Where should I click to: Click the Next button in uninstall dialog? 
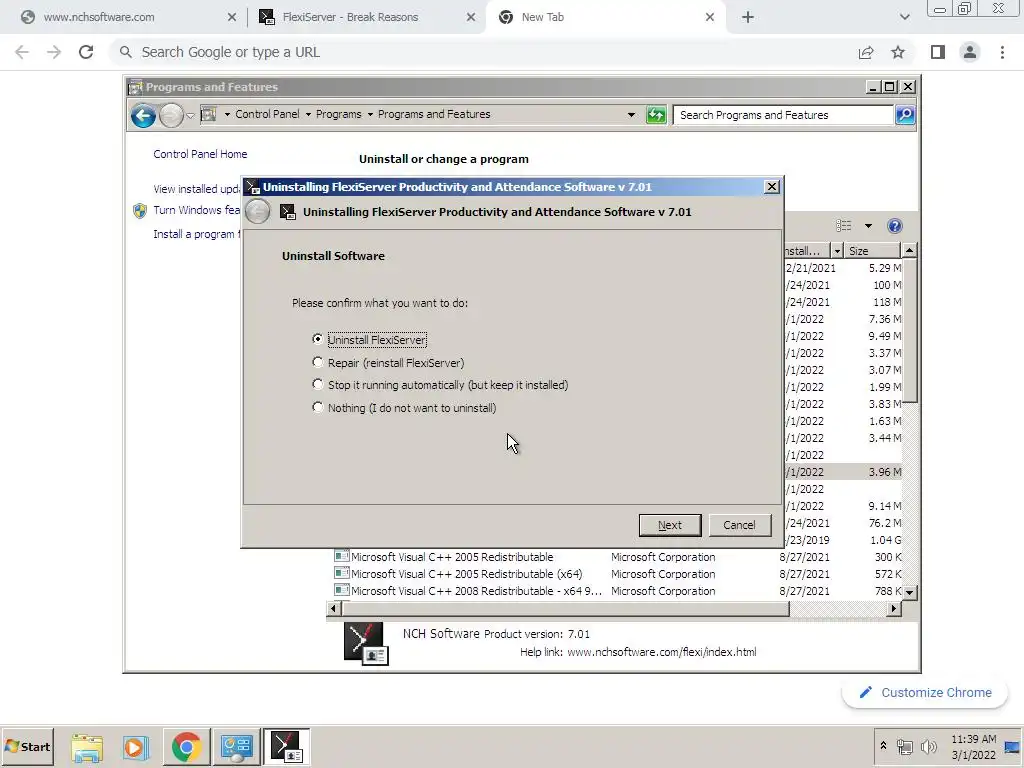669,525
